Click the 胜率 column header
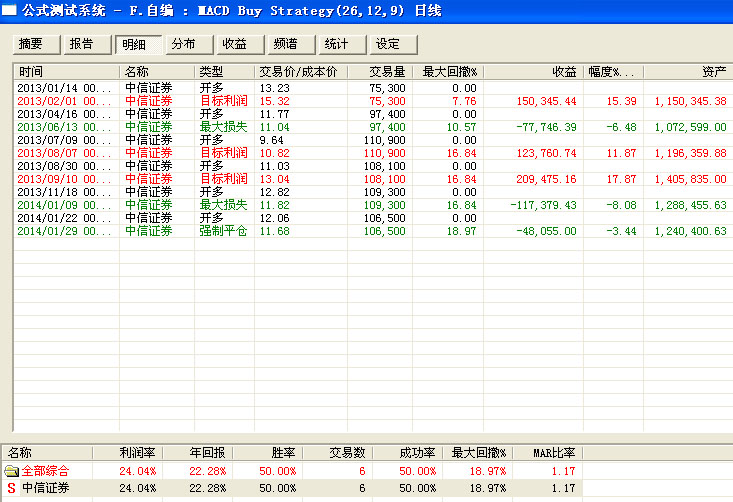The height and width of the screenshot is (502, 733). (267, 452)
